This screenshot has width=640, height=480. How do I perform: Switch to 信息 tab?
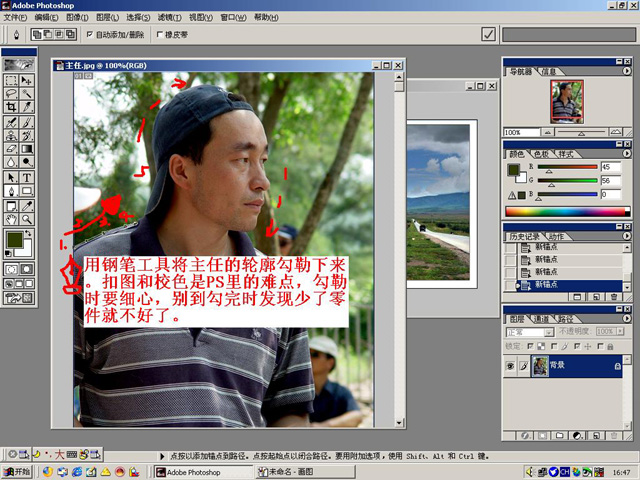tap(549, 71)
